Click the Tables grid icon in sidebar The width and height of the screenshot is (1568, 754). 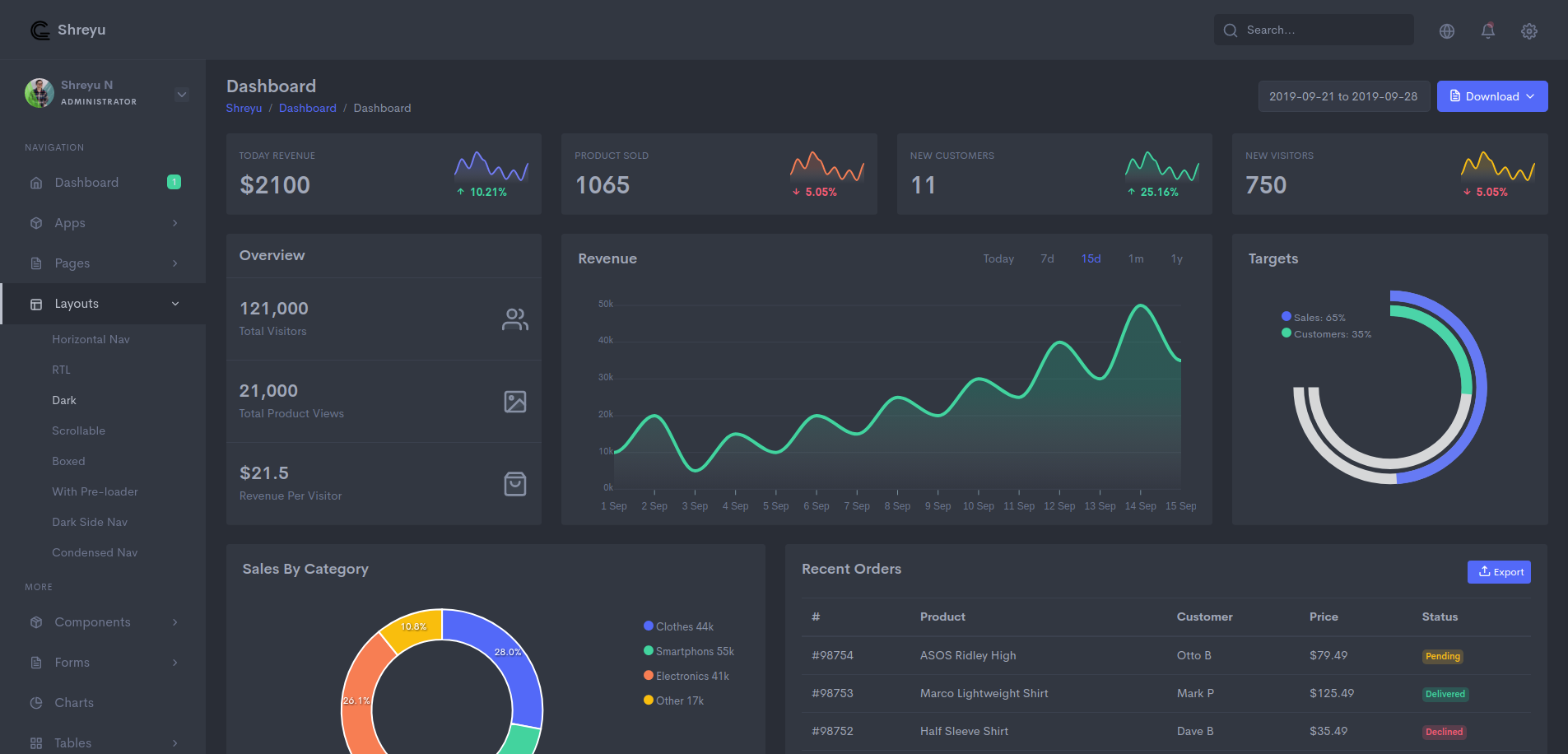coord(36,743)
